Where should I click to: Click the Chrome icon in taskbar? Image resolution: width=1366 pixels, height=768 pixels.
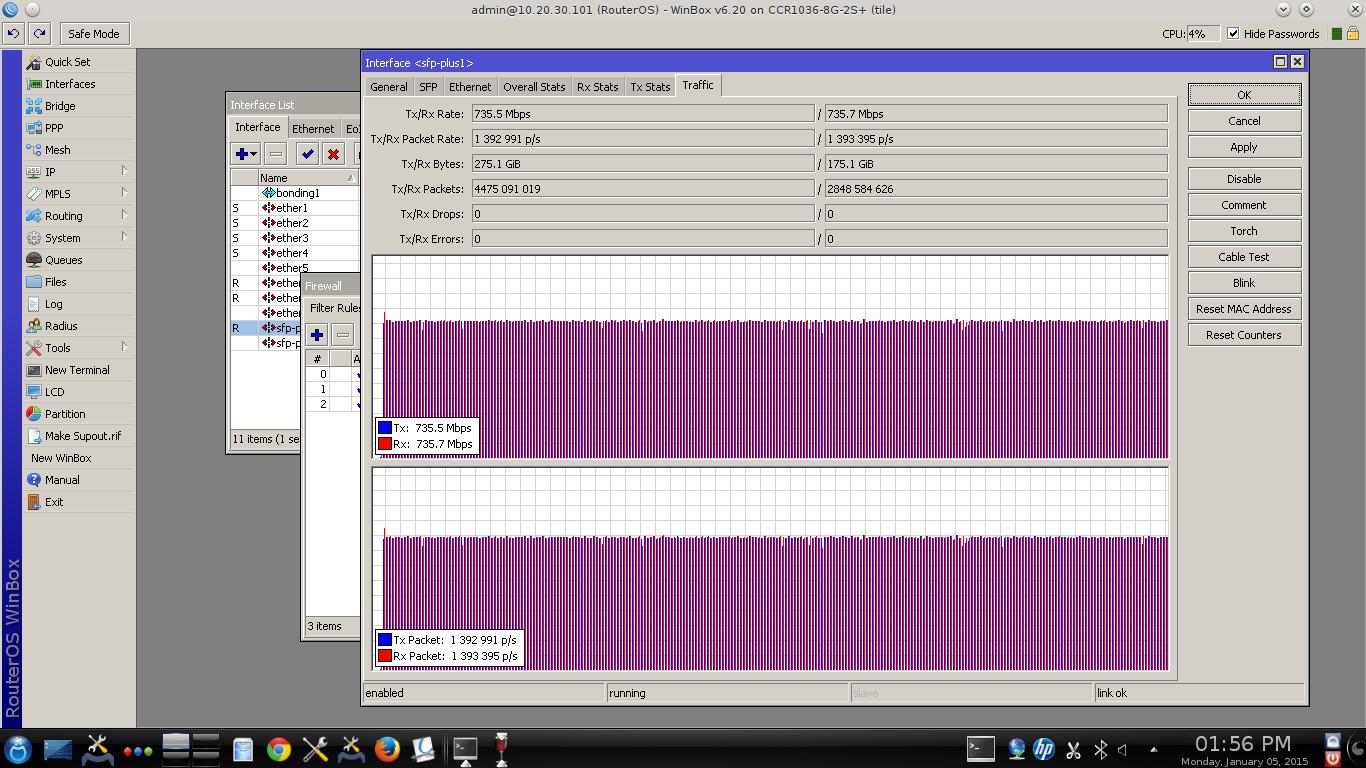[x=278, y=748]
